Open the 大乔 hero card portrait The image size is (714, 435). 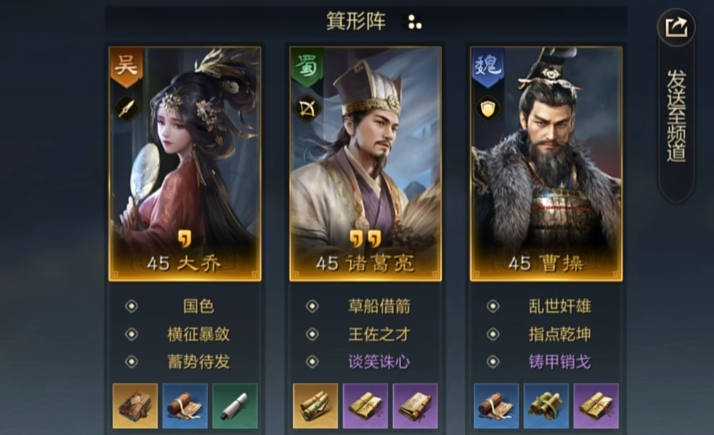pos(185,164)
